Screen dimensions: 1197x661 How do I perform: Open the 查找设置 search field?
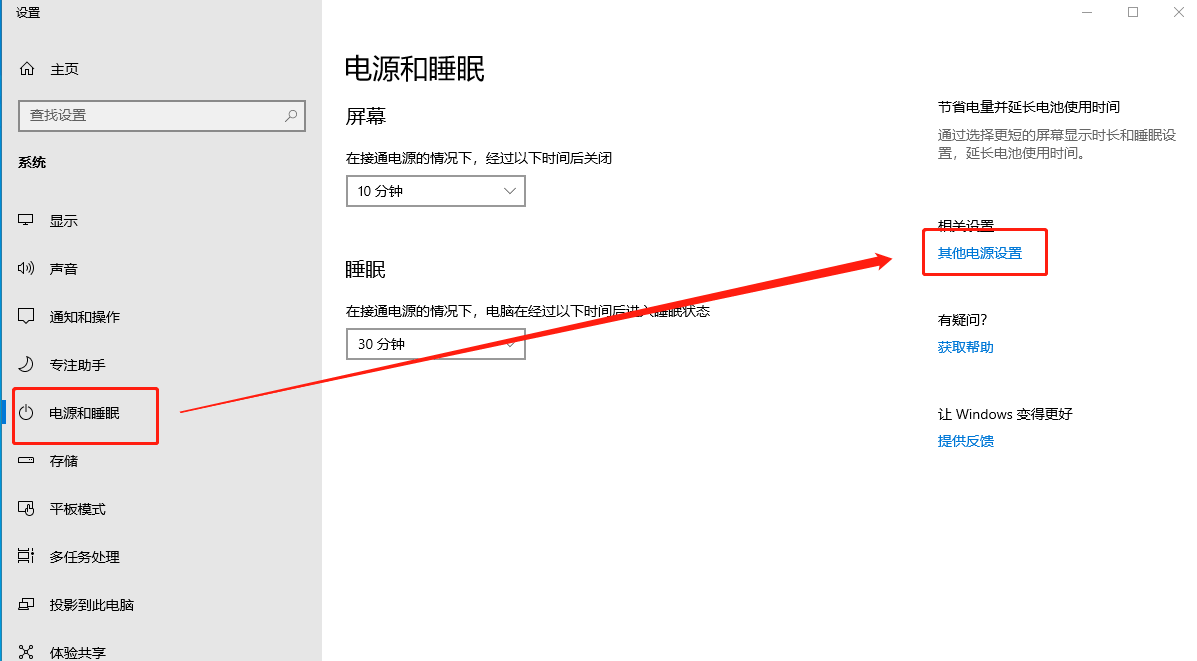coord(150,116)
